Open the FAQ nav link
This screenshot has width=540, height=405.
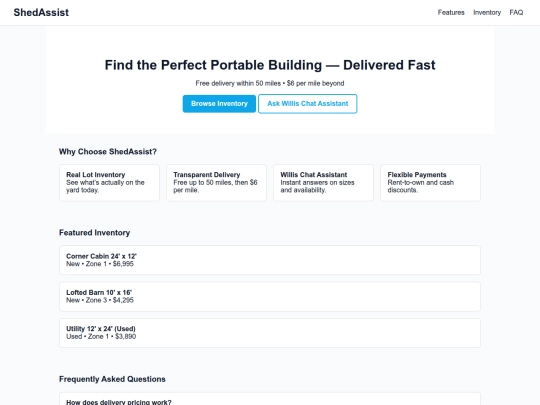point(516,12)
